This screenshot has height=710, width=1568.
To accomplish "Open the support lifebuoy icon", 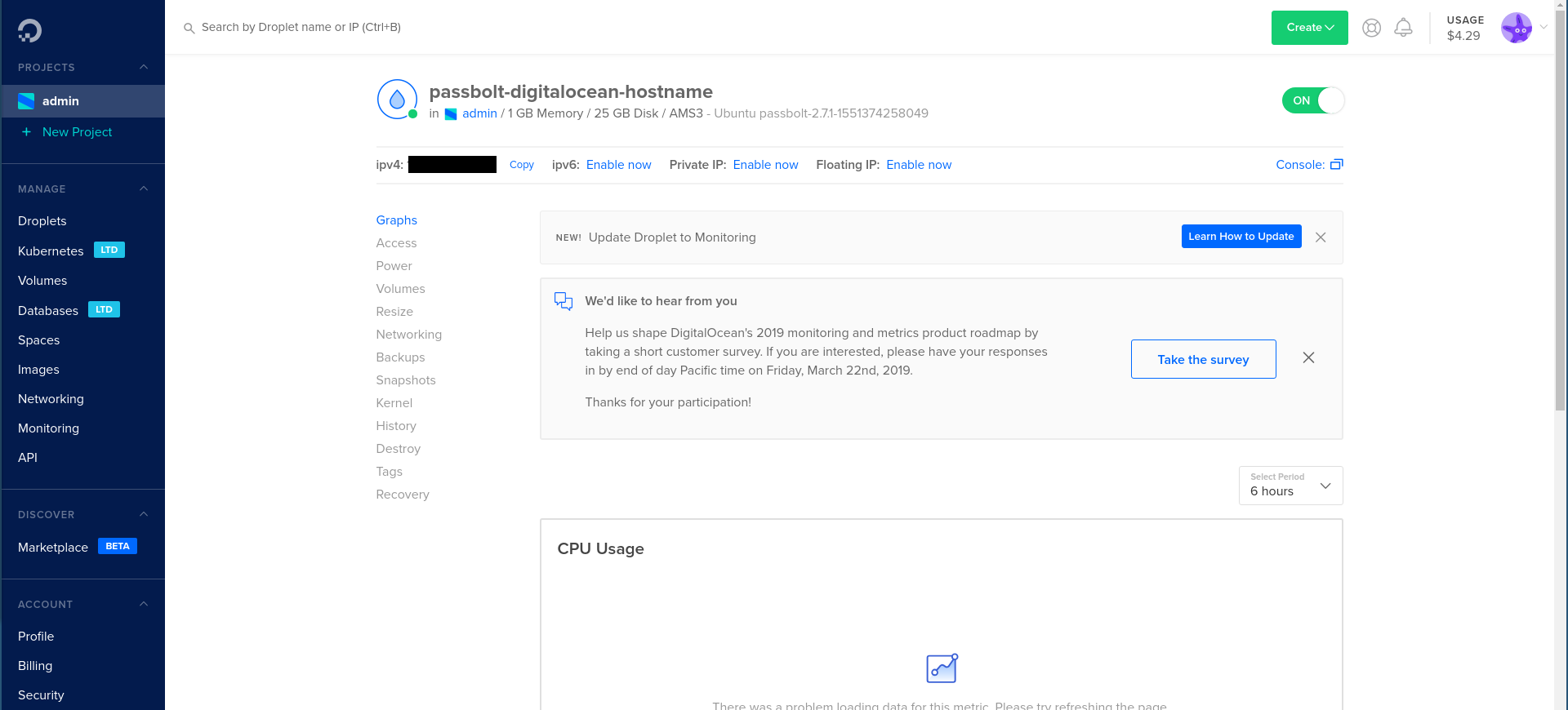I will tap(1371, 28).
